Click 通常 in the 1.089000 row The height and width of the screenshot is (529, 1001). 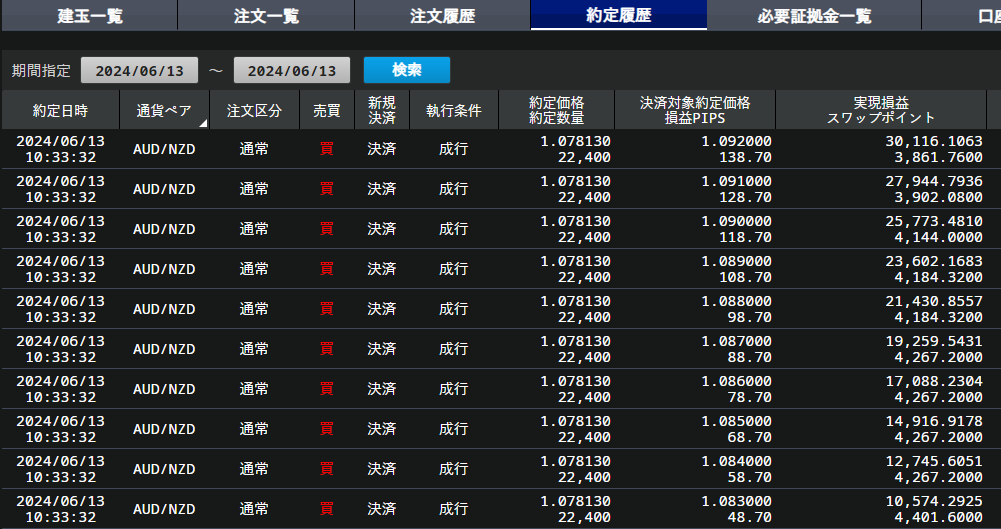click(x=254, y=269)
